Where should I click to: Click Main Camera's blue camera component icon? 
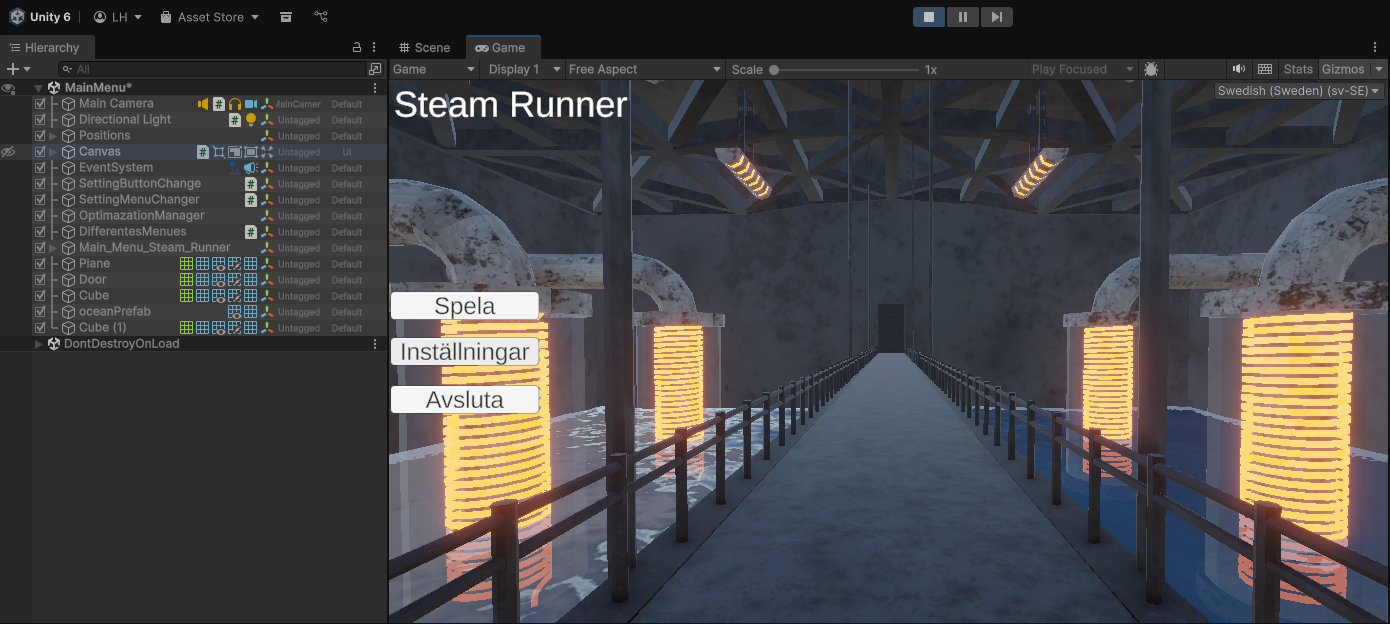[251, 104]
